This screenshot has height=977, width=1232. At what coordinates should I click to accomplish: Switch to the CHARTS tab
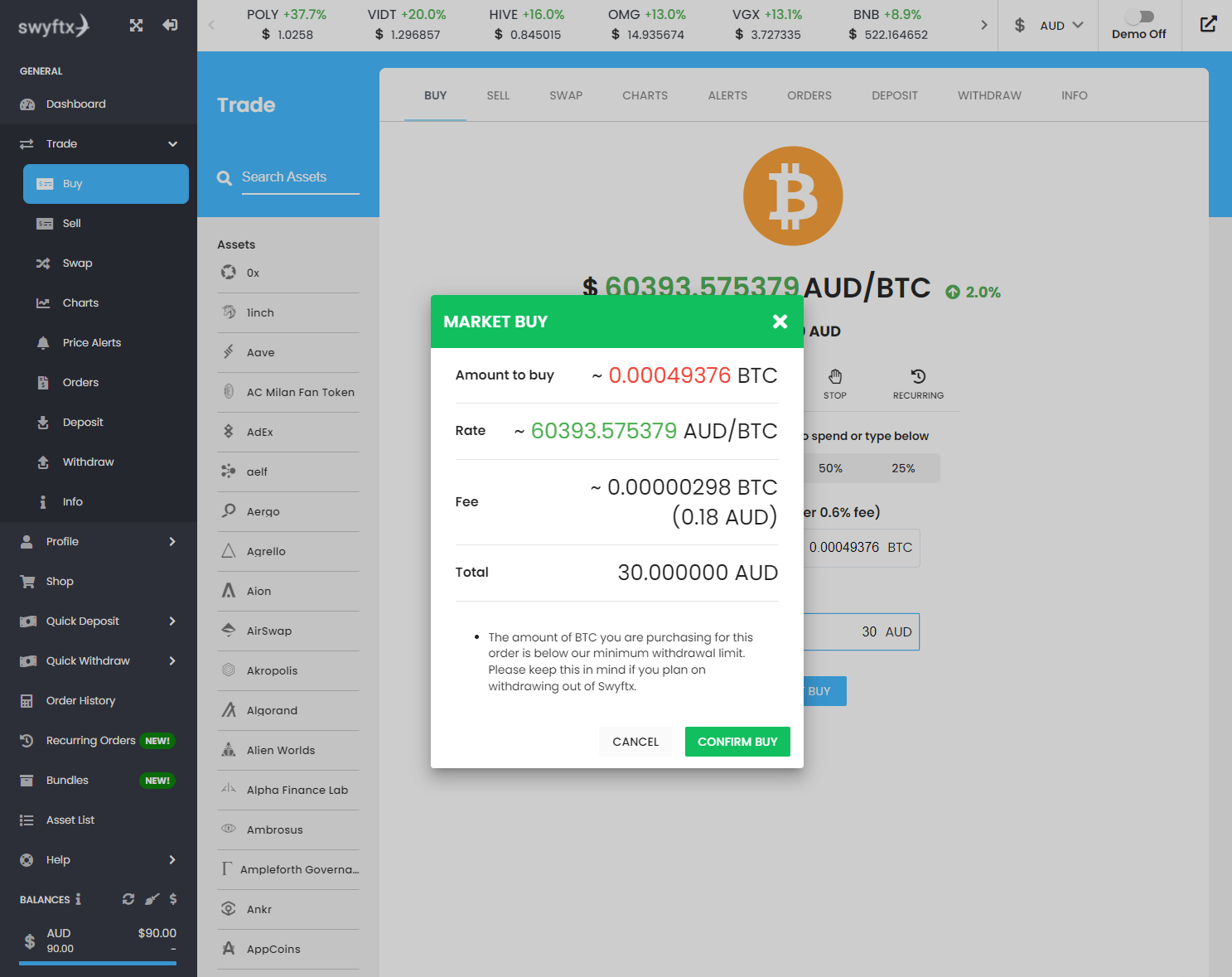645,95
